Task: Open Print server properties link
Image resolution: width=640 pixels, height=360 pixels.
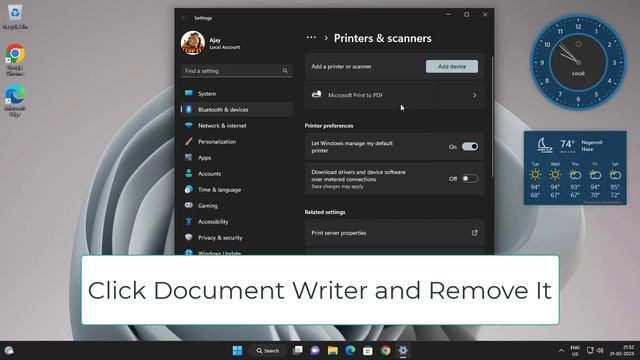Action: pyautogui.click(x=394, y=233)
